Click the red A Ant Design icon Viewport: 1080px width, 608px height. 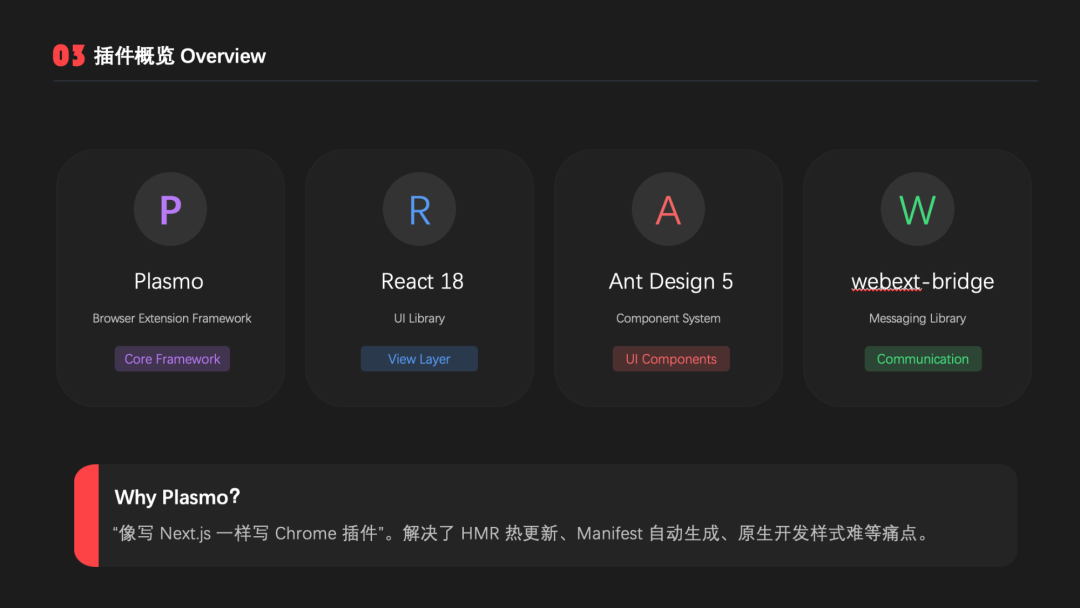pyautogui.click(x=668, y=209)
